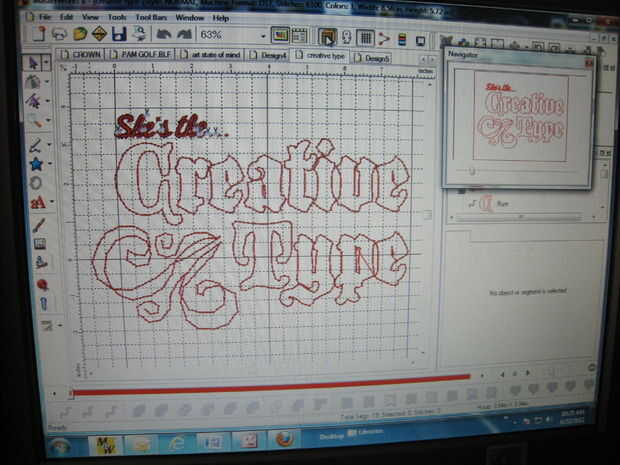The width and height of the screenshot is (620, 465).
Task: Open the View menu
Action: pos(90,17)
